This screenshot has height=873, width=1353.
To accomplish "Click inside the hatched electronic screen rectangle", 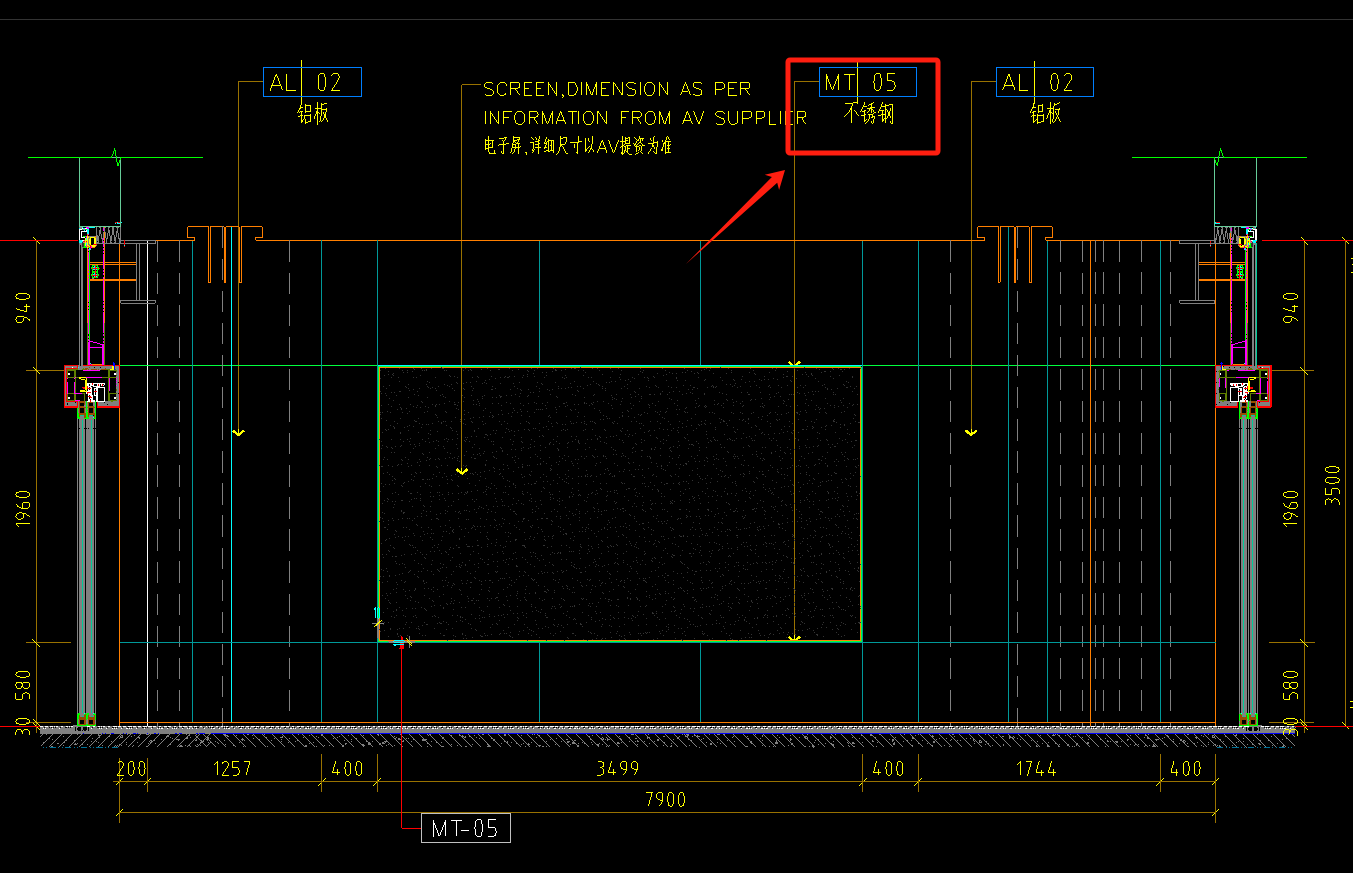I will pos(619,503).
